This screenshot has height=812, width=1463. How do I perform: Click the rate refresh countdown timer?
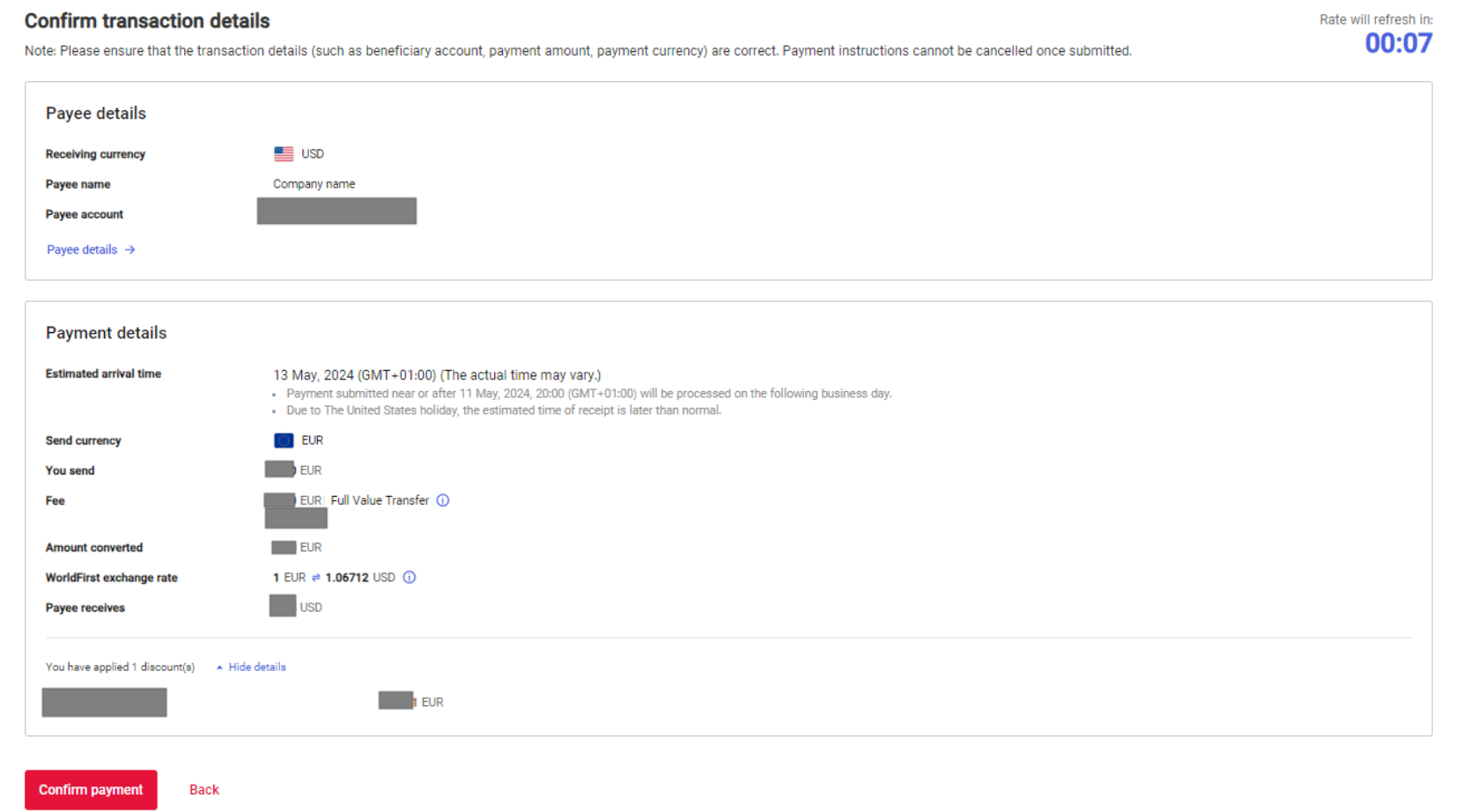tap(1398, 43)
